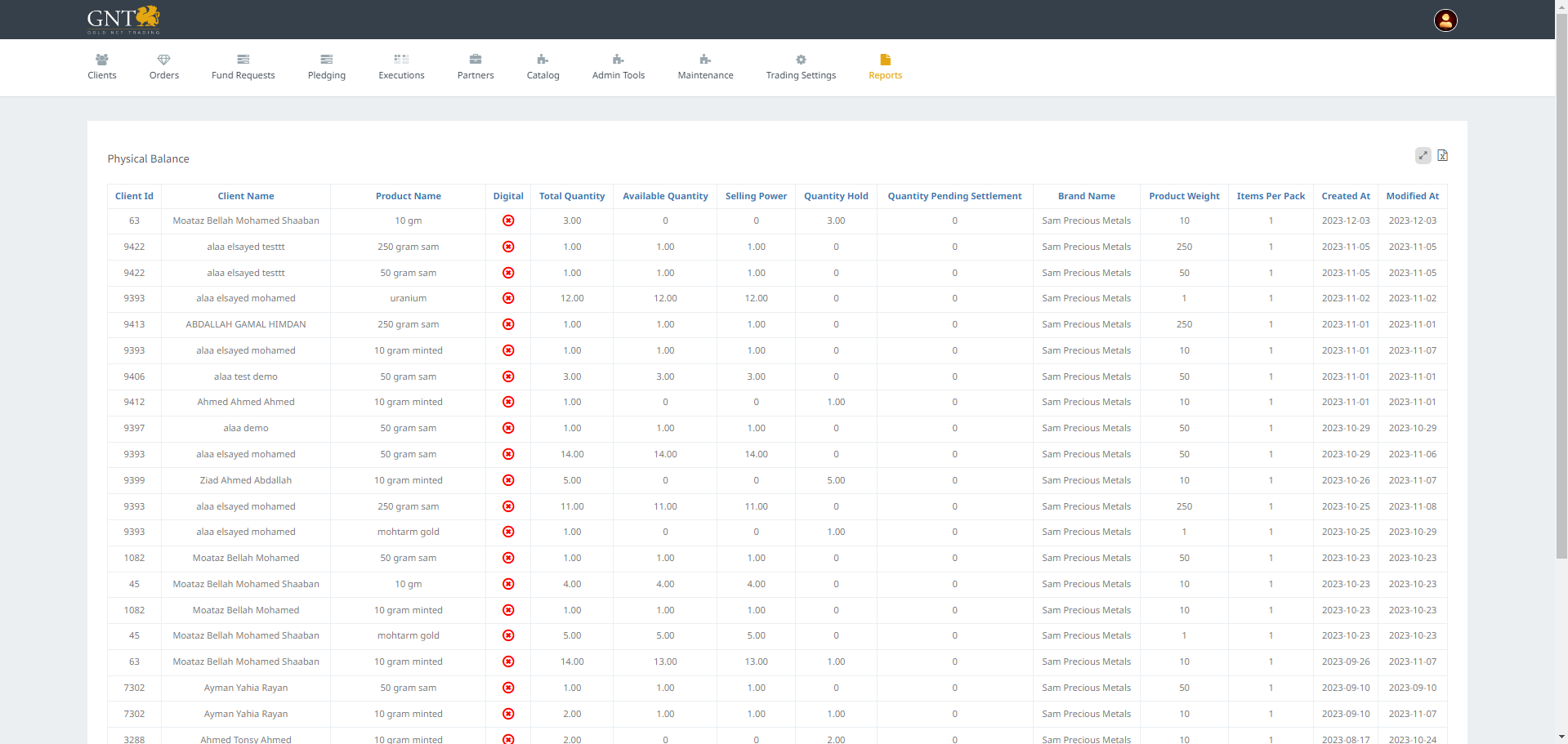Click Digital status icon in first row

point(508,221)
